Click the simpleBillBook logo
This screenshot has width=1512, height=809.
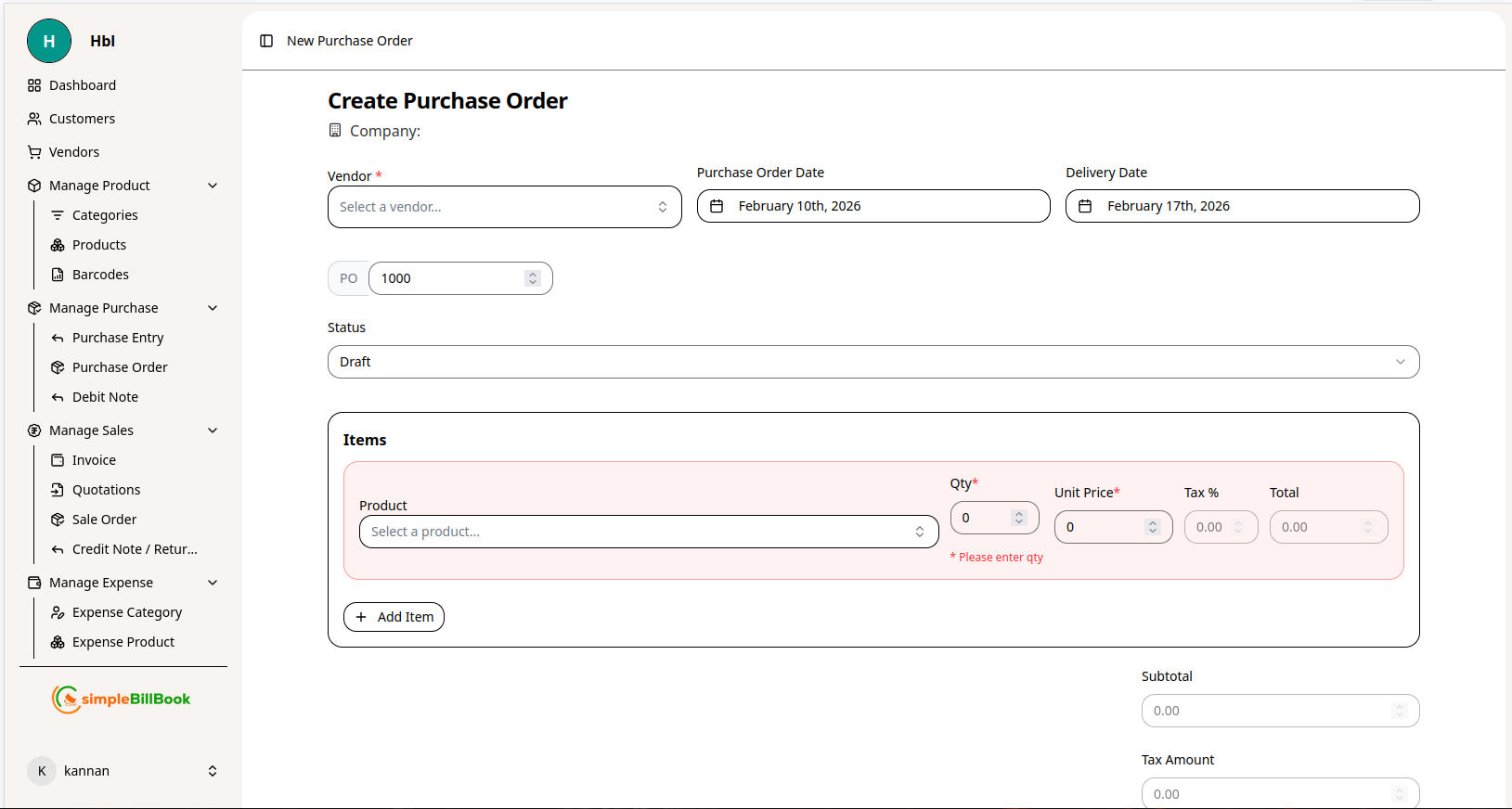coord(122,699)
